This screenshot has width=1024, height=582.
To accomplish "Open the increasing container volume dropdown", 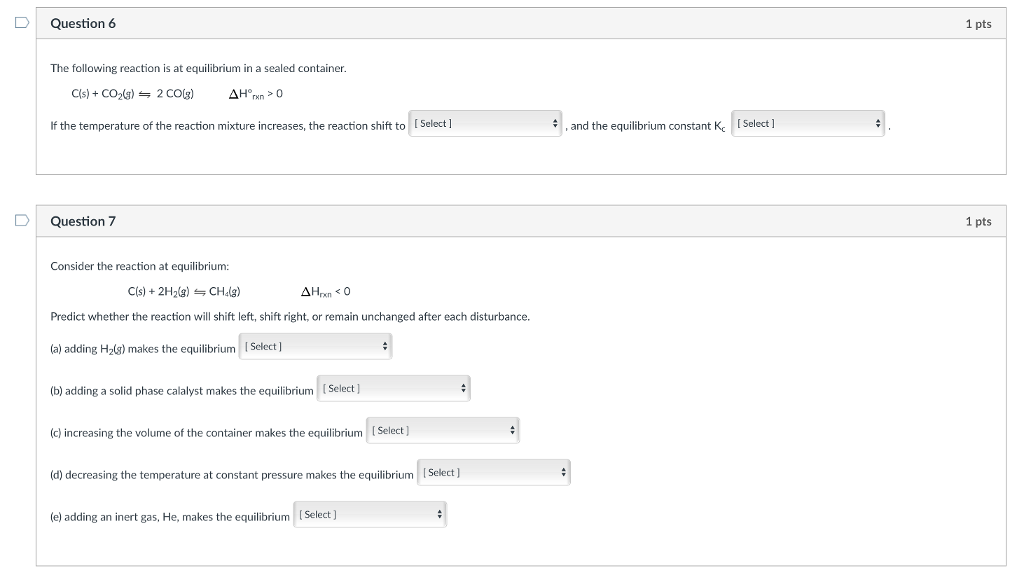I will tap(443, 430).
